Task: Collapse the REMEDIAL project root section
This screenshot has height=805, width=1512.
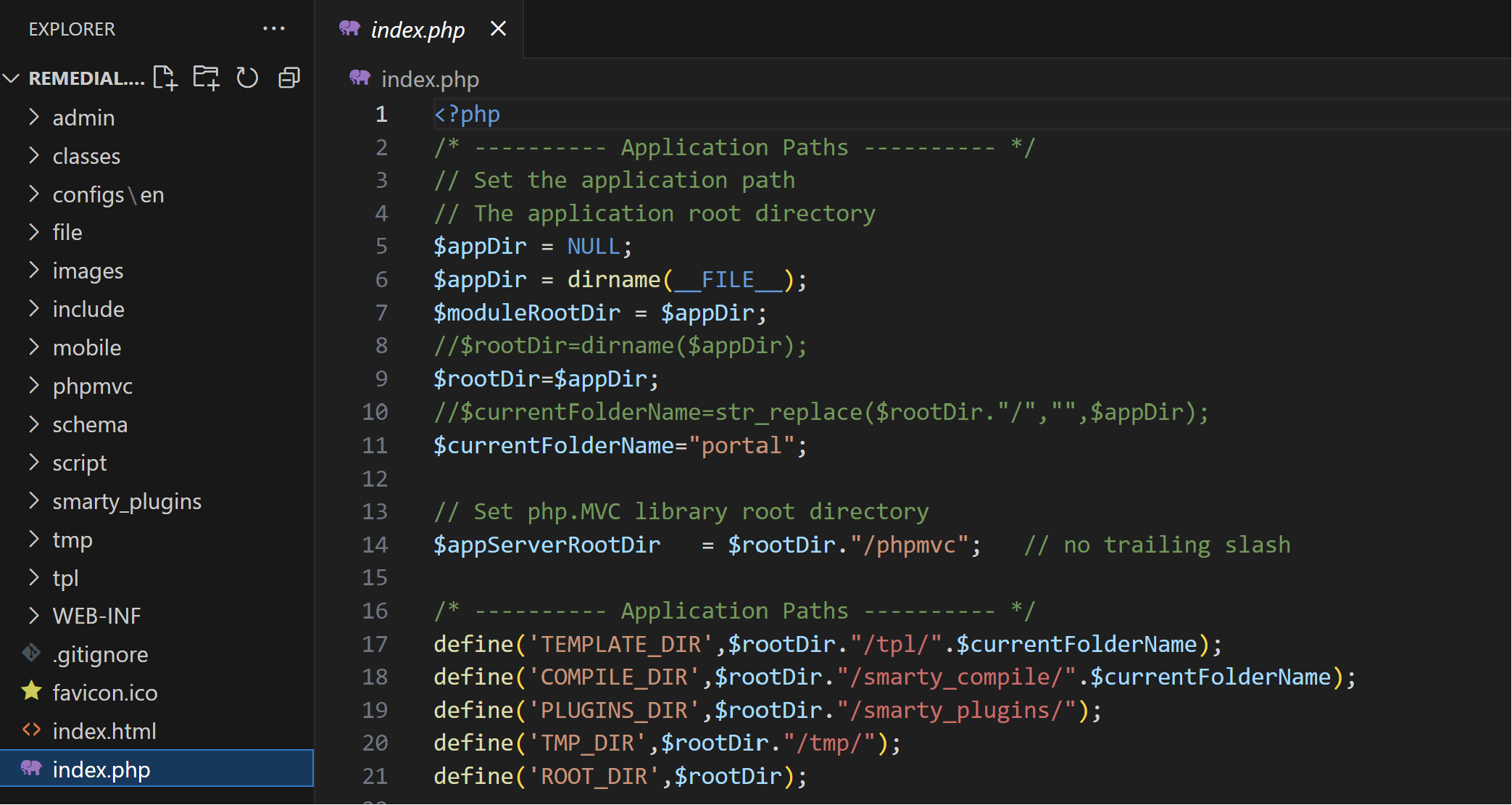Action: pyautogui.click(x=12, y=78)
